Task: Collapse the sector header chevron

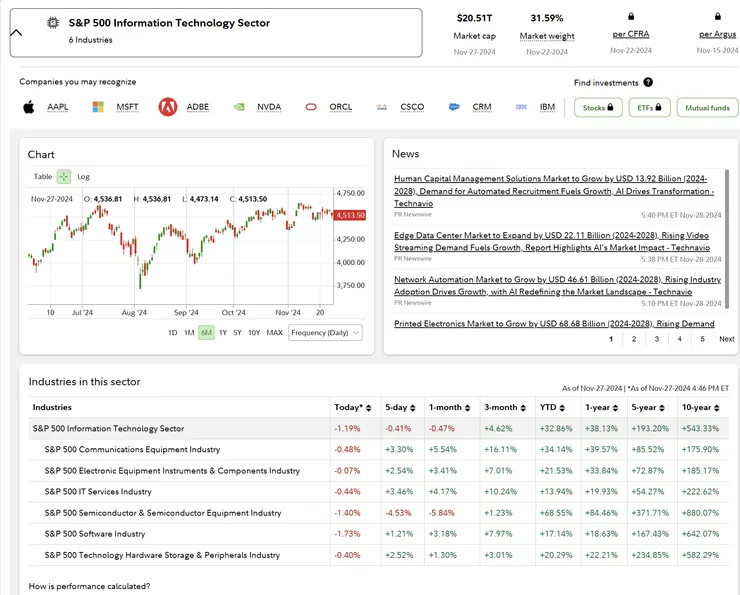Action: pyautogui.click(x=16, y=33)
